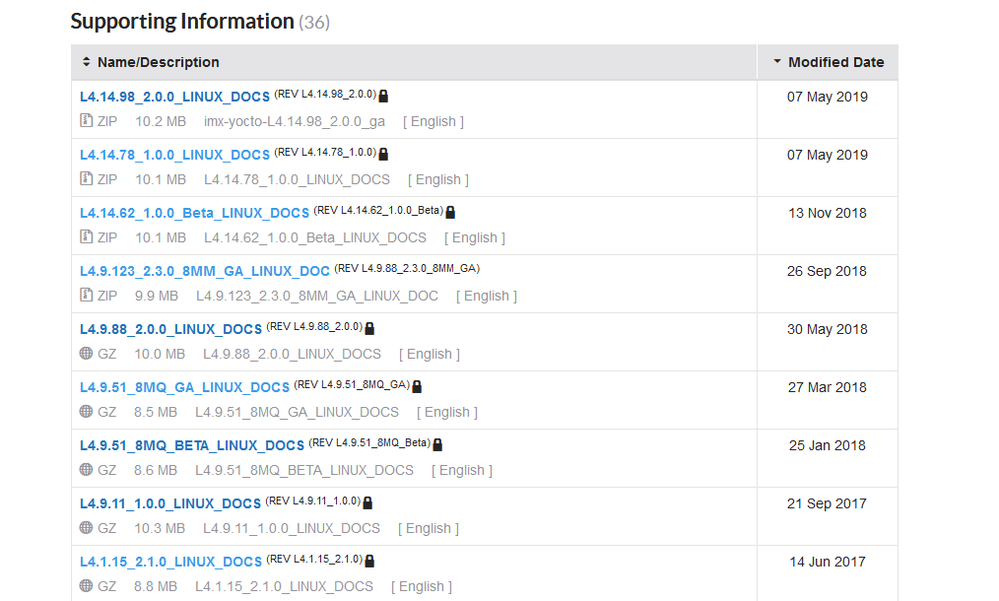
Task: Click lock icon beside L4.9.51_8MQ_BETA_LINUX_DOCS
Action: [x=437, y=444]
